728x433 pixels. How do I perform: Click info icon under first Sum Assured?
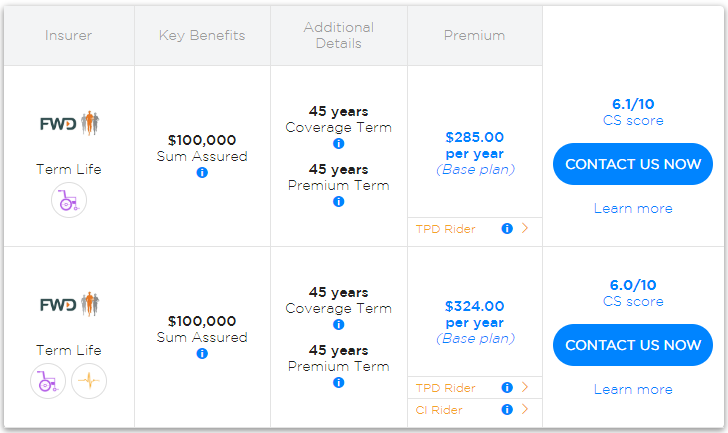(x=202, y=173)
